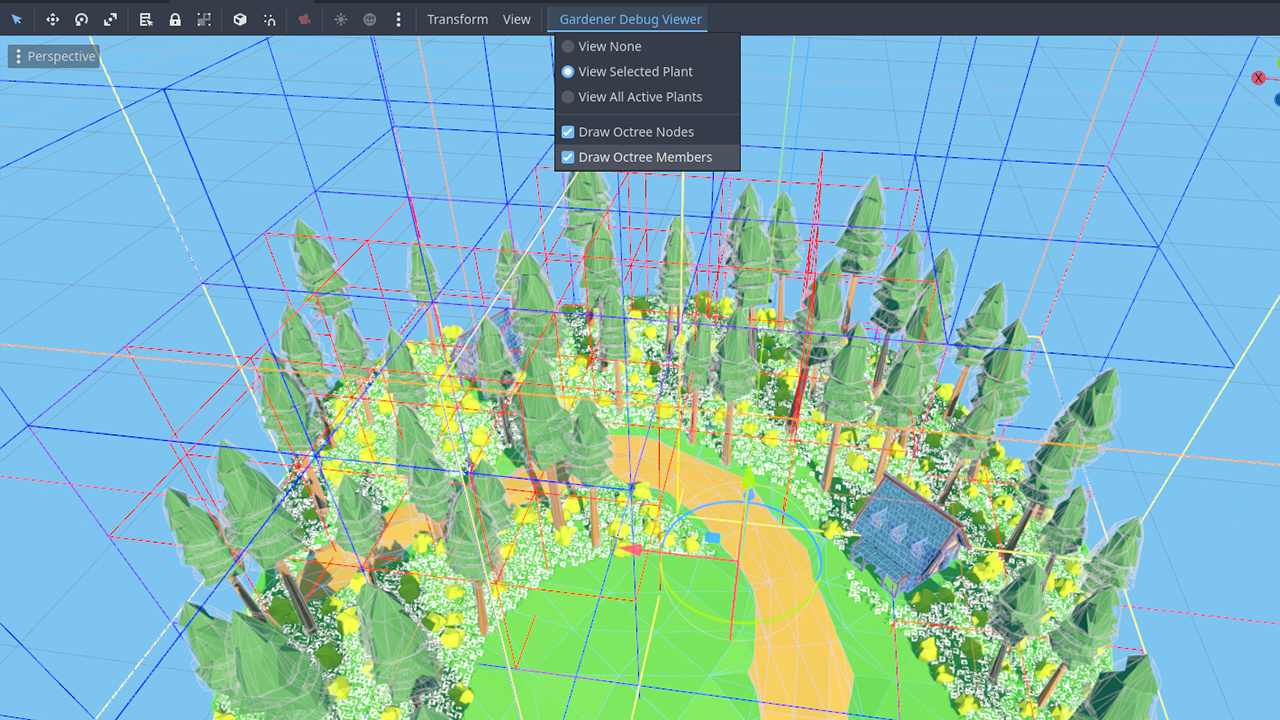
Task: Toggle the preview sunlight icon
Action: coord(341,19)
